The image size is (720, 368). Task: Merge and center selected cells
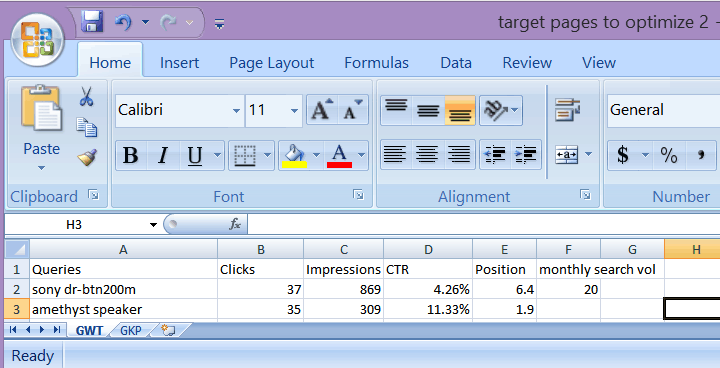(567, 155)
